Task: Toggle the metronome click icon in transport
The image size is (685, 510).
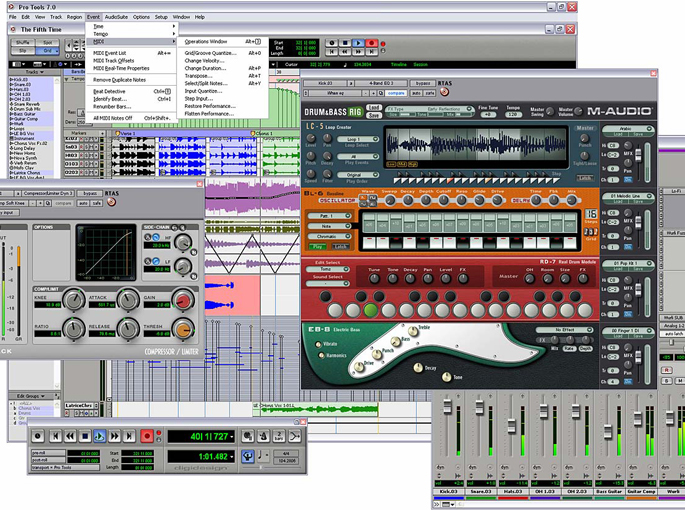Action: (263, 436)
